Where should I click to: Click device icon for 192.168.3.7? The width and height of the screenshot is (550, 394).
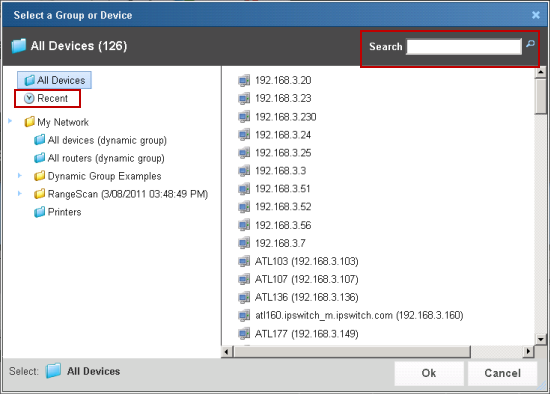click(244, 243)
